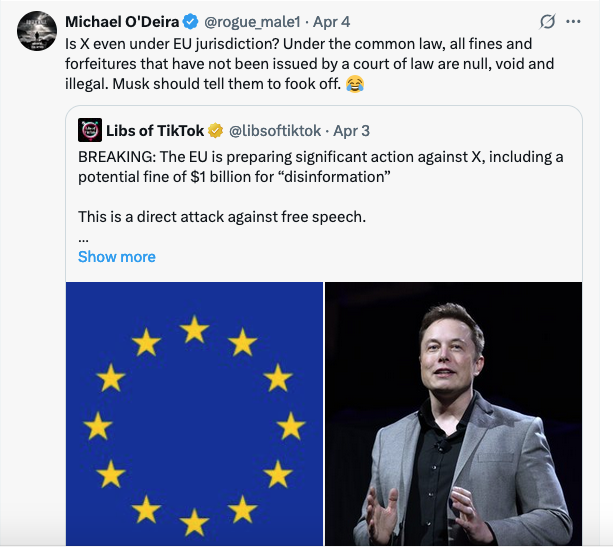Click the gold verified badge
The height and width of the screenshot is (547, 613).
coord(215,130)
